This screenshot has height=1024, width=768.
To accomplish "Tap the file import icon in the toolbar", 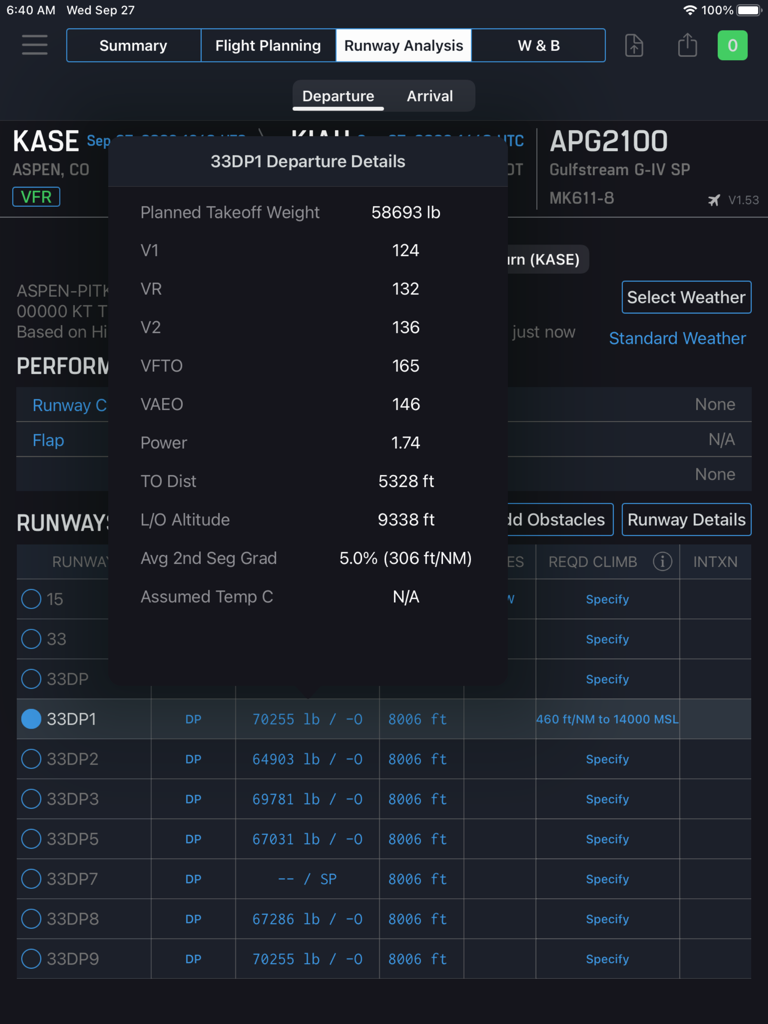I will click(x=634, y=45).
